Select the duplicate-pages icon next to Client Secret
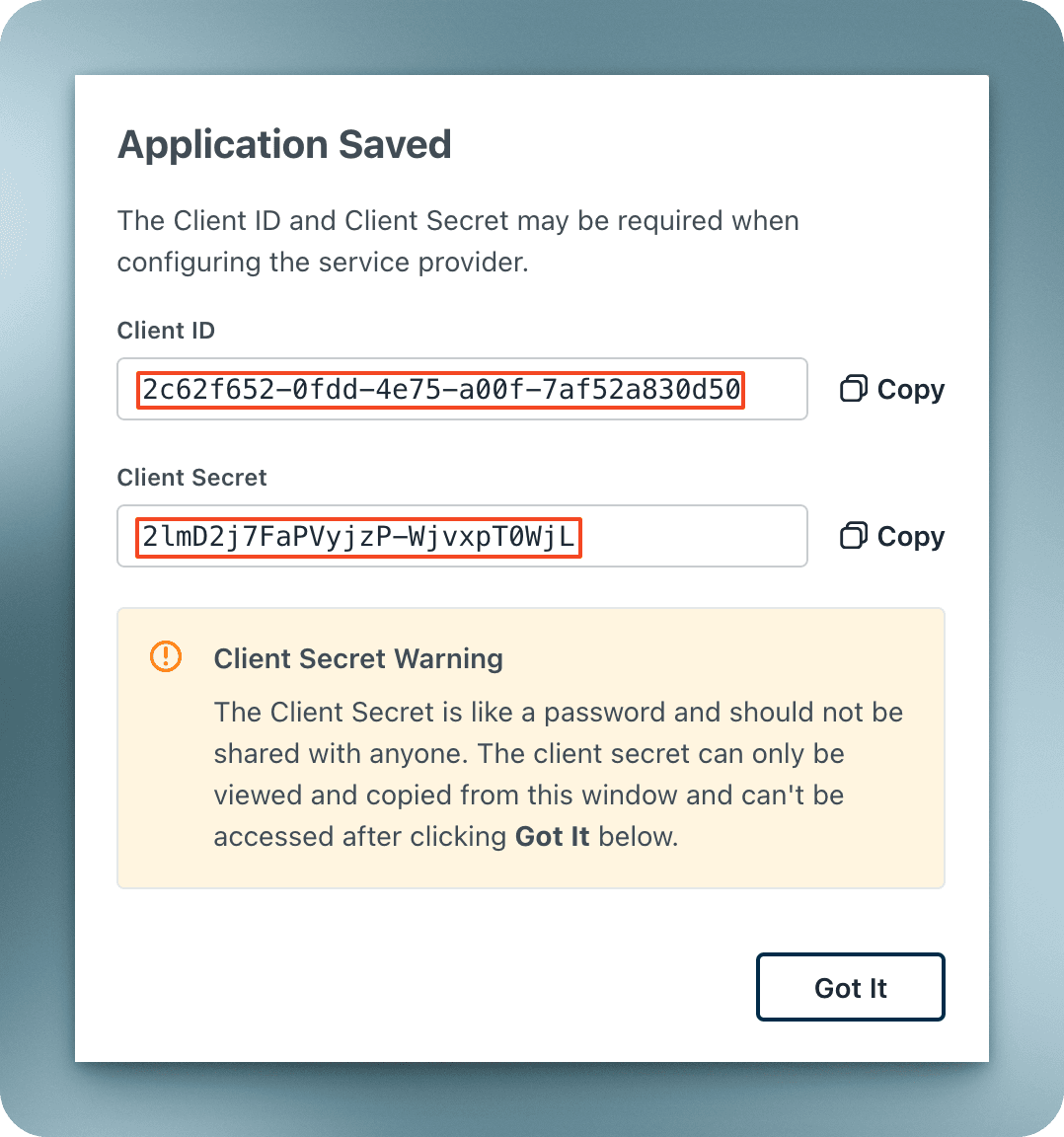 (x=855, y=535)
